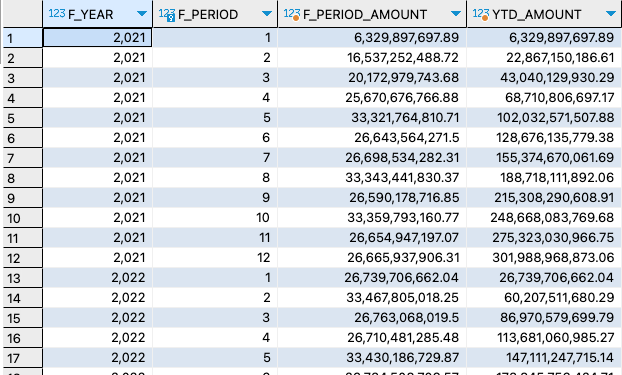Click cell 16,537,252,488.72

[x=372, y=58]
